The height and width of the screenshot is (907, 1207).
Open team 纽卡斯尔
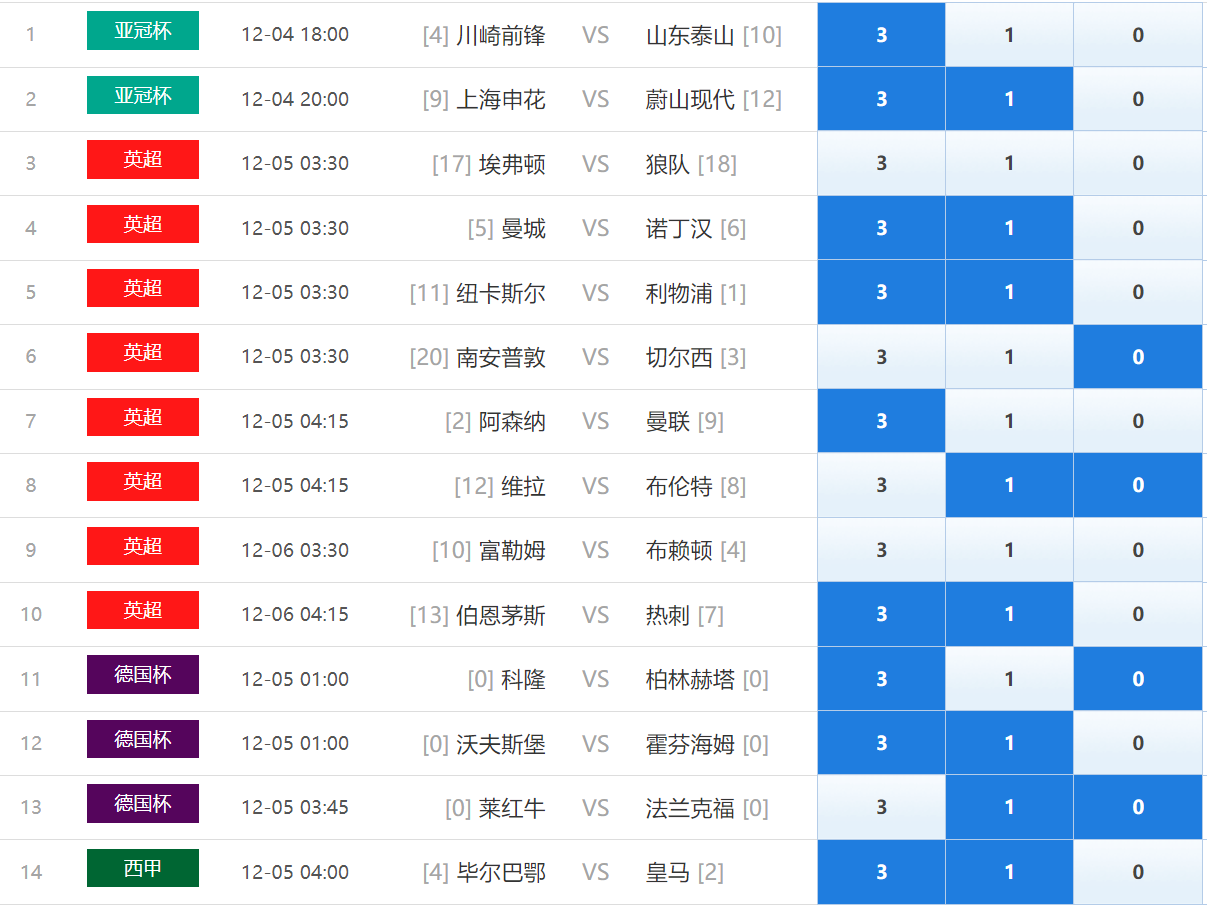tap(501, 293)
